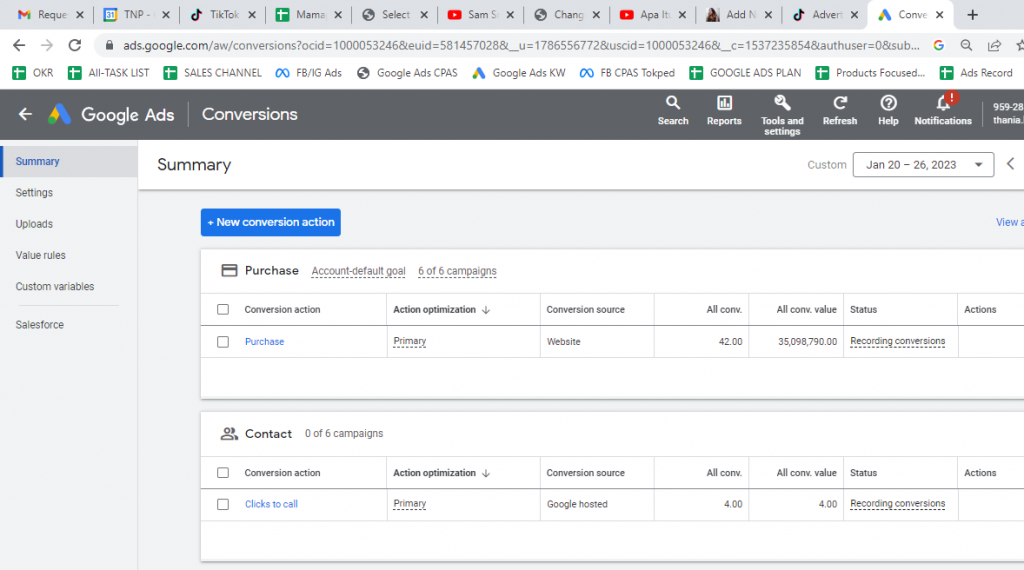Collapse the panel with the right-side chevron

coord(1010,164)
